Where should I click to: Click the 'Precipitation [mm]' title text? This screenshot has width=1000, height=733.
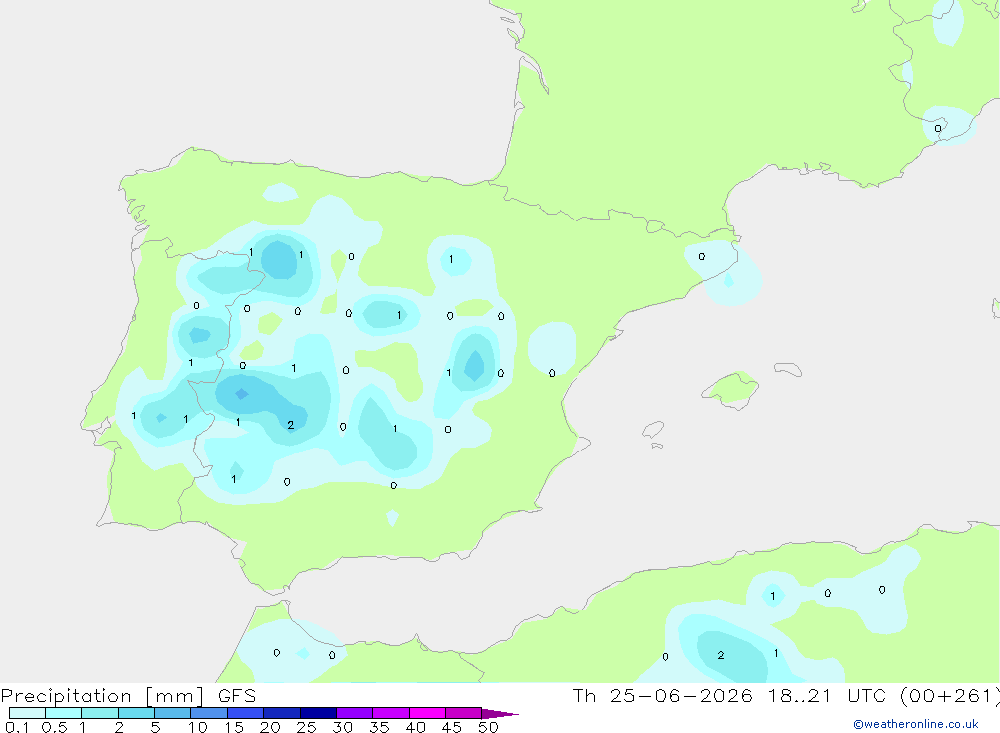(x=102, y=696)
